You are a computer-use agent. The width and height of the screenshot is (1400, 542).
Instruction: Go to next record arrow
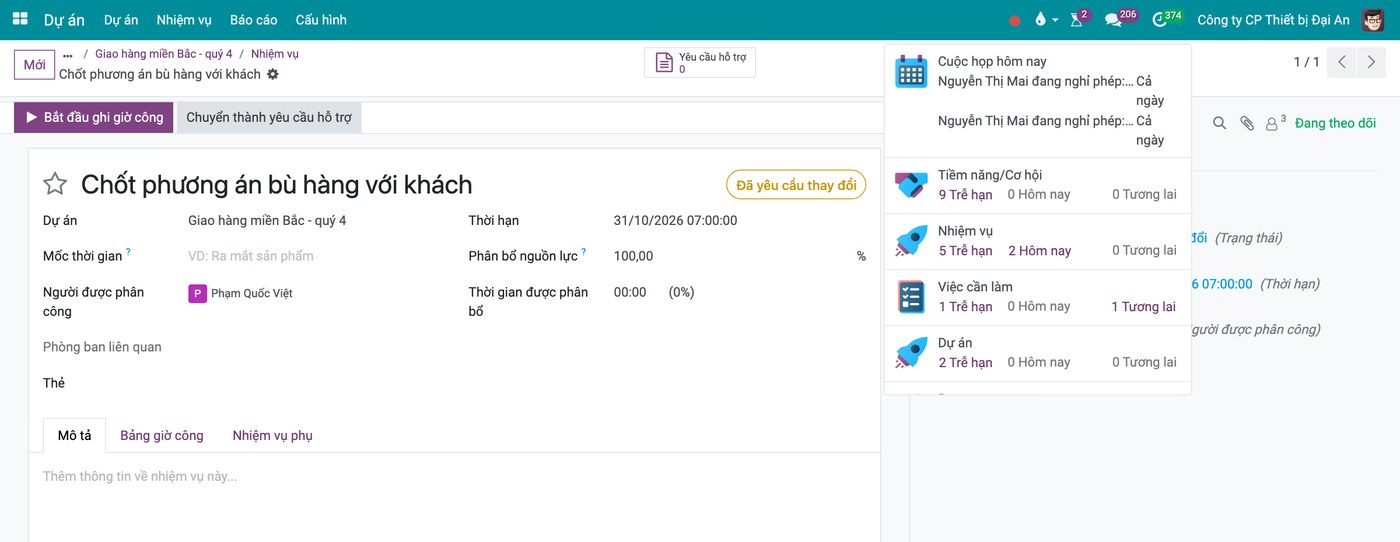[x=1370, y=62]
